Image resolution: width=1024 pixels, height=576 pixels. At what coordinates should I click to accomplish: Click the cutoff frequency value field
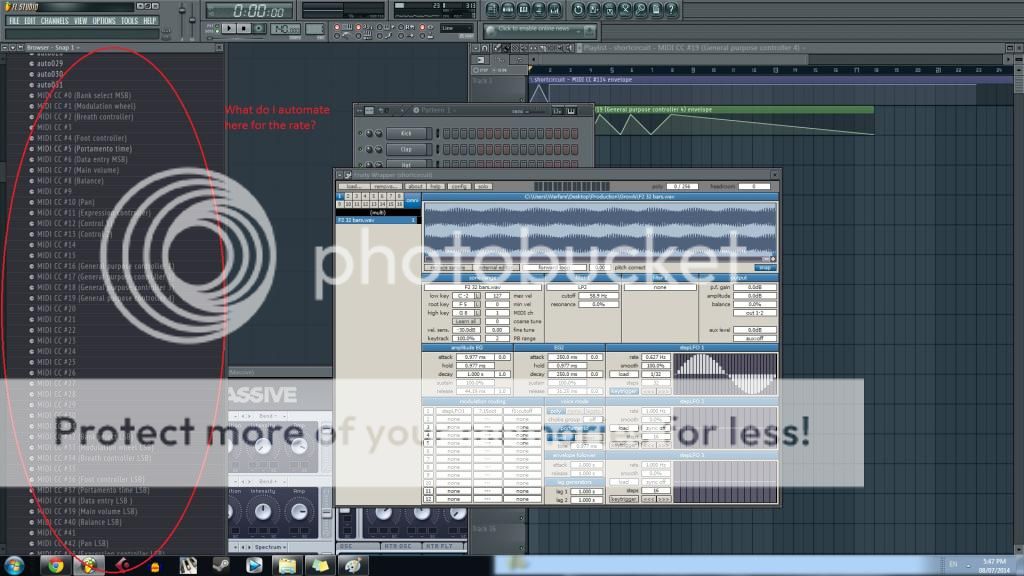[x=598, y=296]
